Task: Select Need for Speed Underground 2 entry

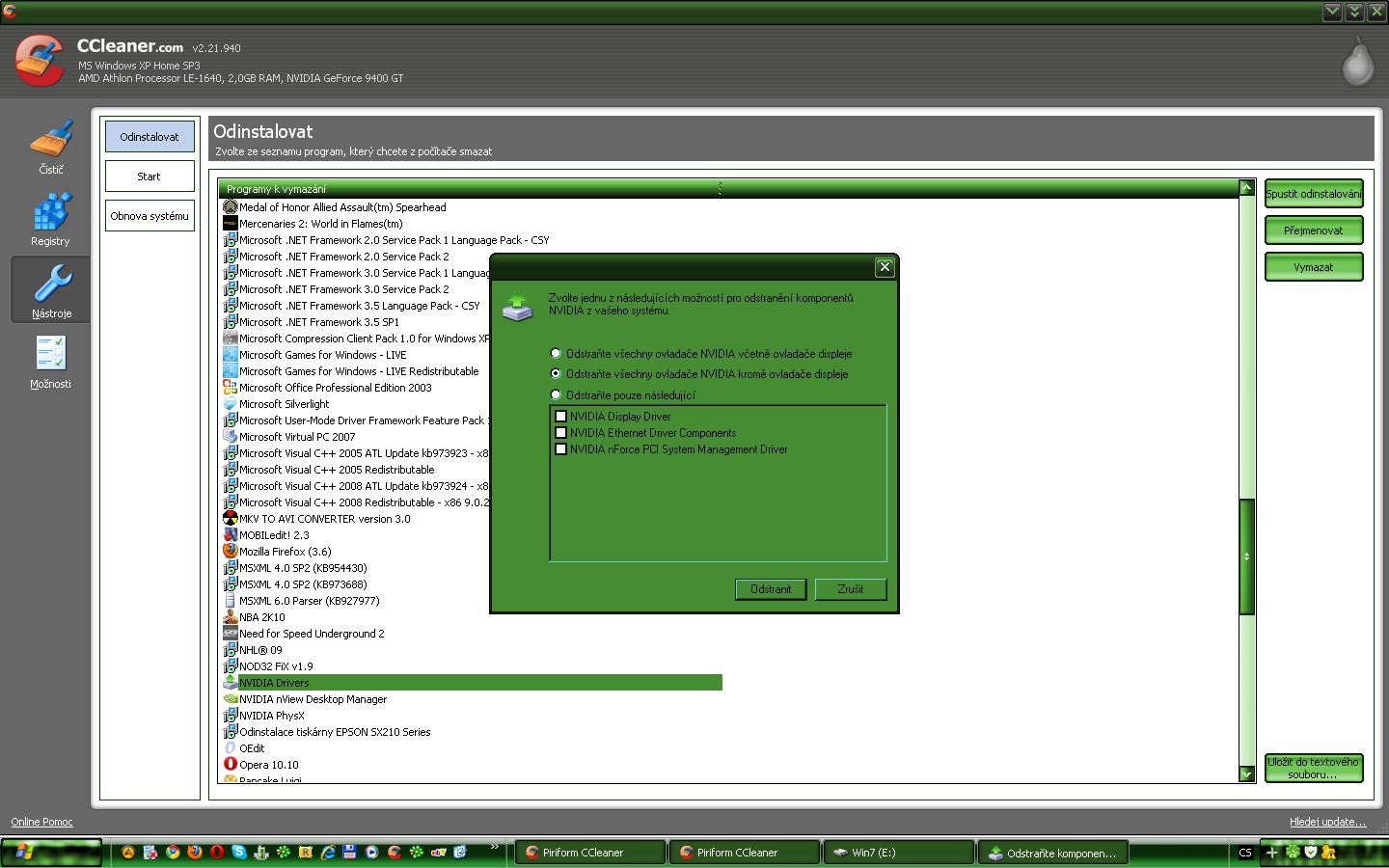Action: pyautogui.click(x=312, y=634)
